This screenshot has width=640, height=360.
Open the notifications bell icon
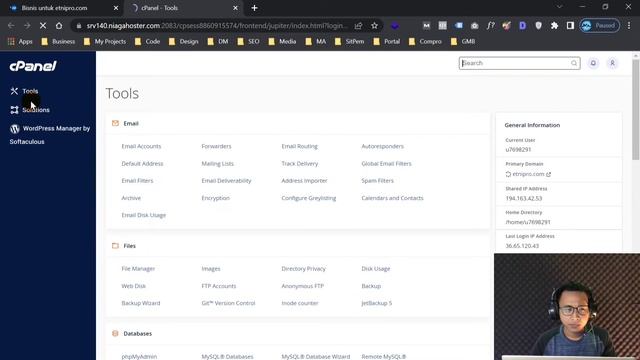click(593, 63)
